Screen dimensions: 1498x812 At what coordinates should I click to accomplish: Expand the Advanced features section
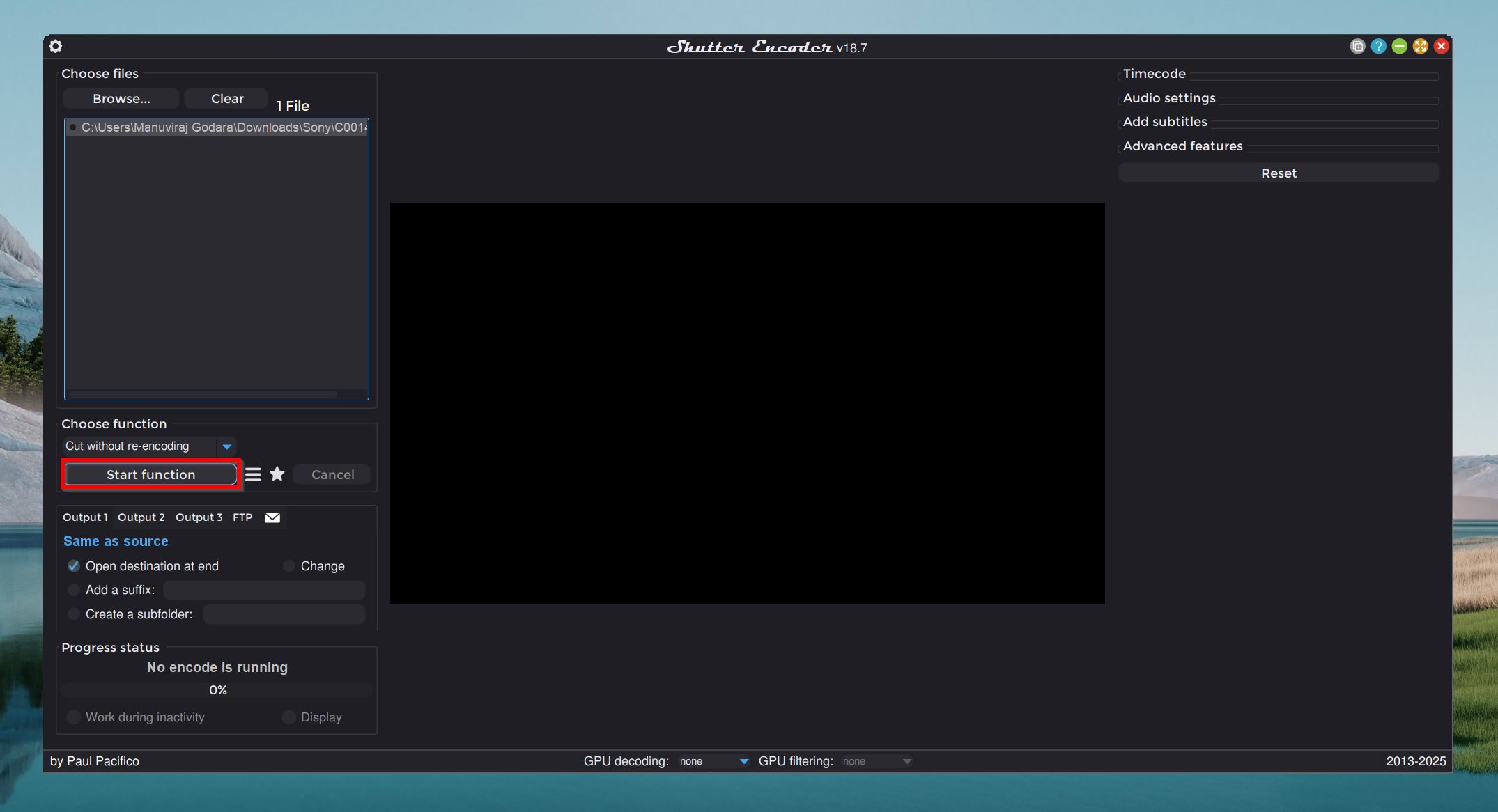pos(1183,145)
